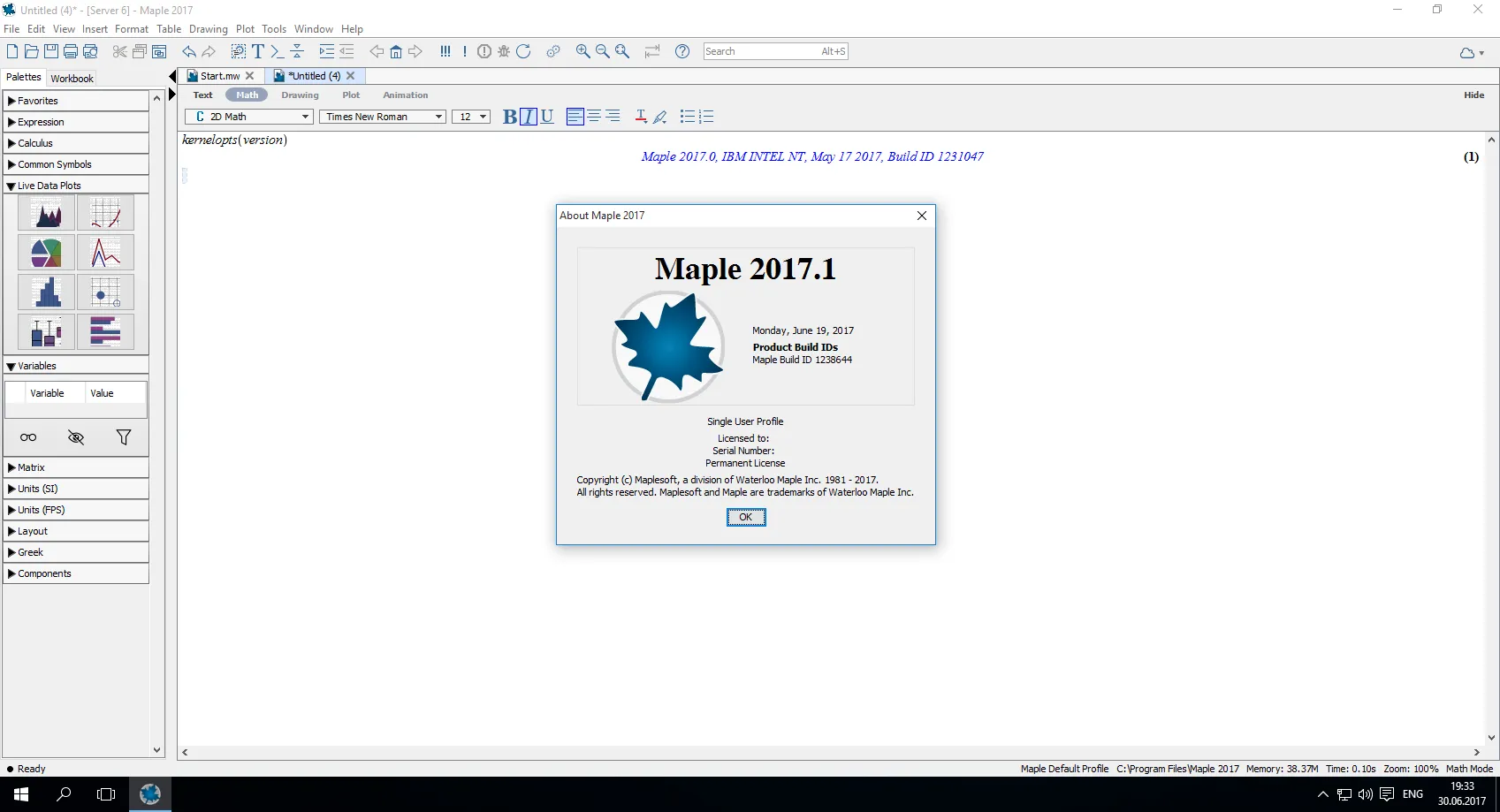Image resolution: width=1500 pixels, height=812 pixels.
Task: Click OK in the About Maple dialog
Action: coord(746,517)
